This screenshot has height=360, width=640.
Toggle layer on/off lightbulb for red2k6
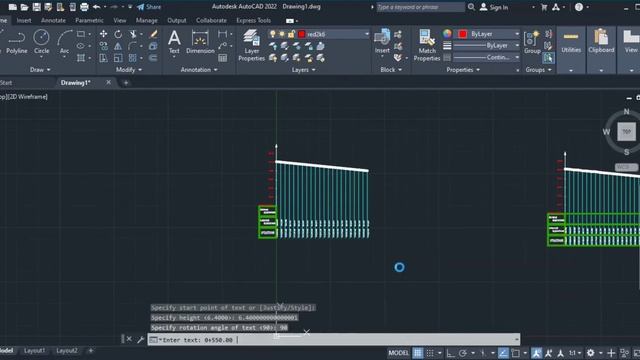(x=273, y=34)
